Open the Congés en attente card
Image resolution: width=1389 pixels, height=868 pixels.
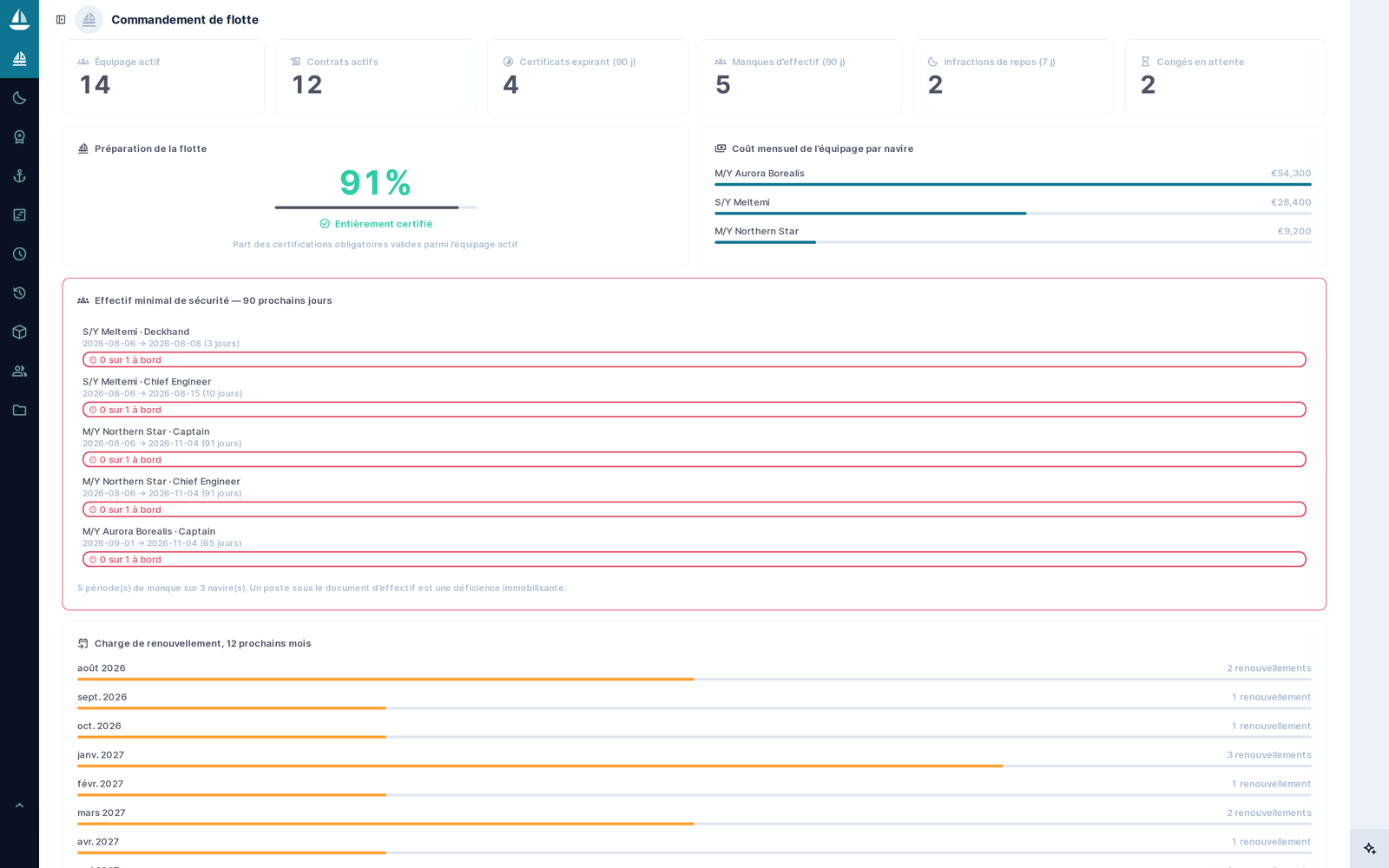point(1225,77)
